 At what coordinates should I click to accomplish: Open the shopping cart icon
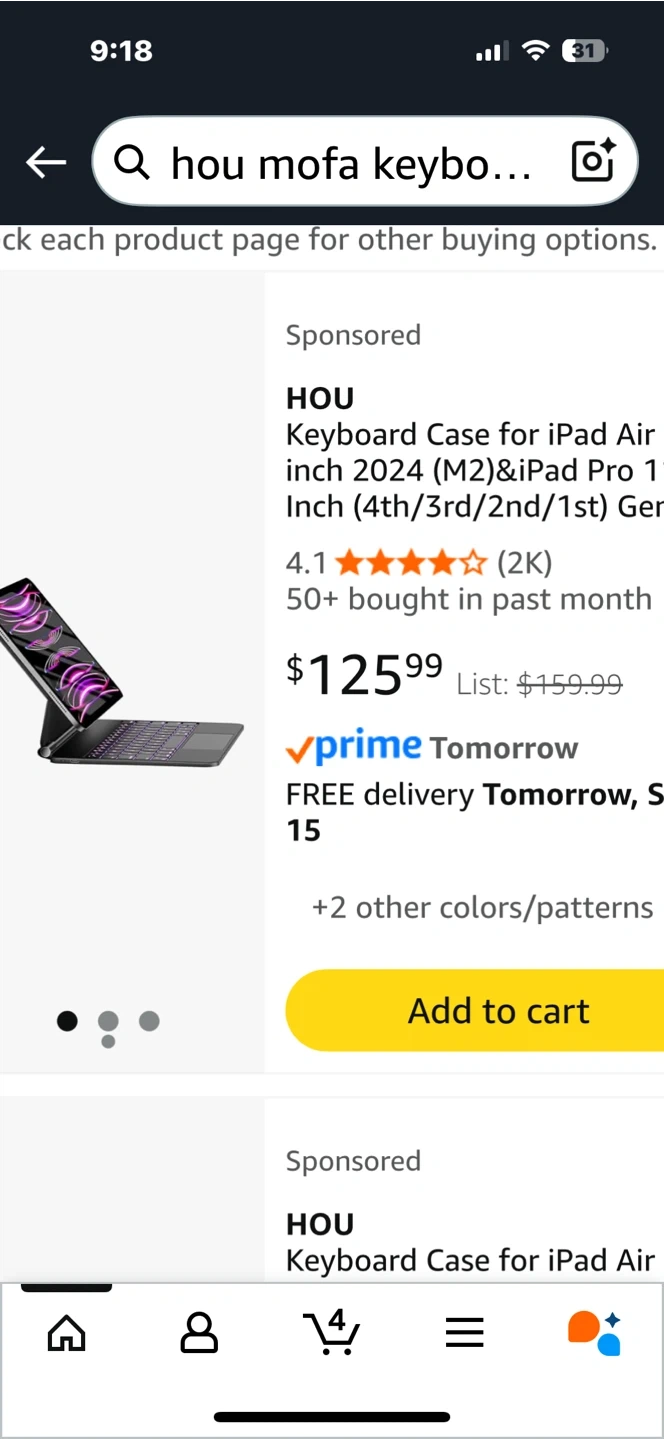pyautogui.click(x=331, y=1332)
